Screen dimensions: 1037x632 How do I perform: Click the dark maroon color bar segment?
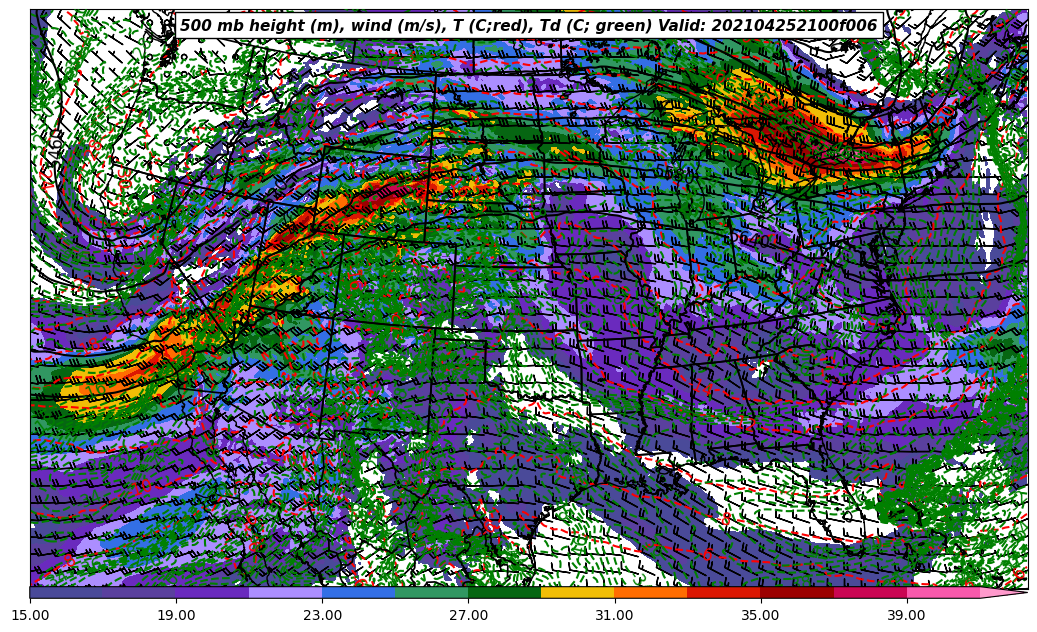click(x=796, y=592)
